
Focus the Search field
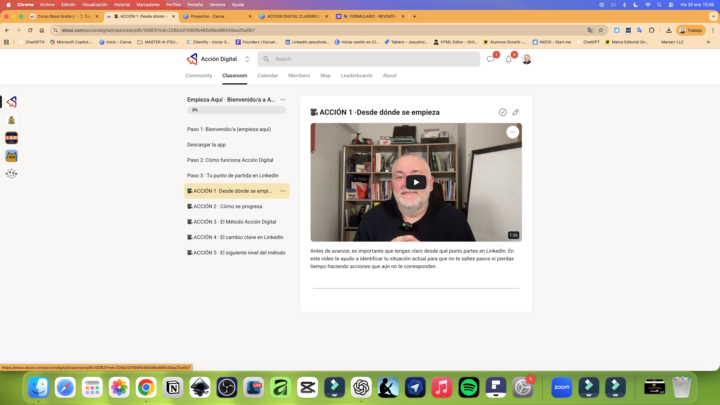369,59
